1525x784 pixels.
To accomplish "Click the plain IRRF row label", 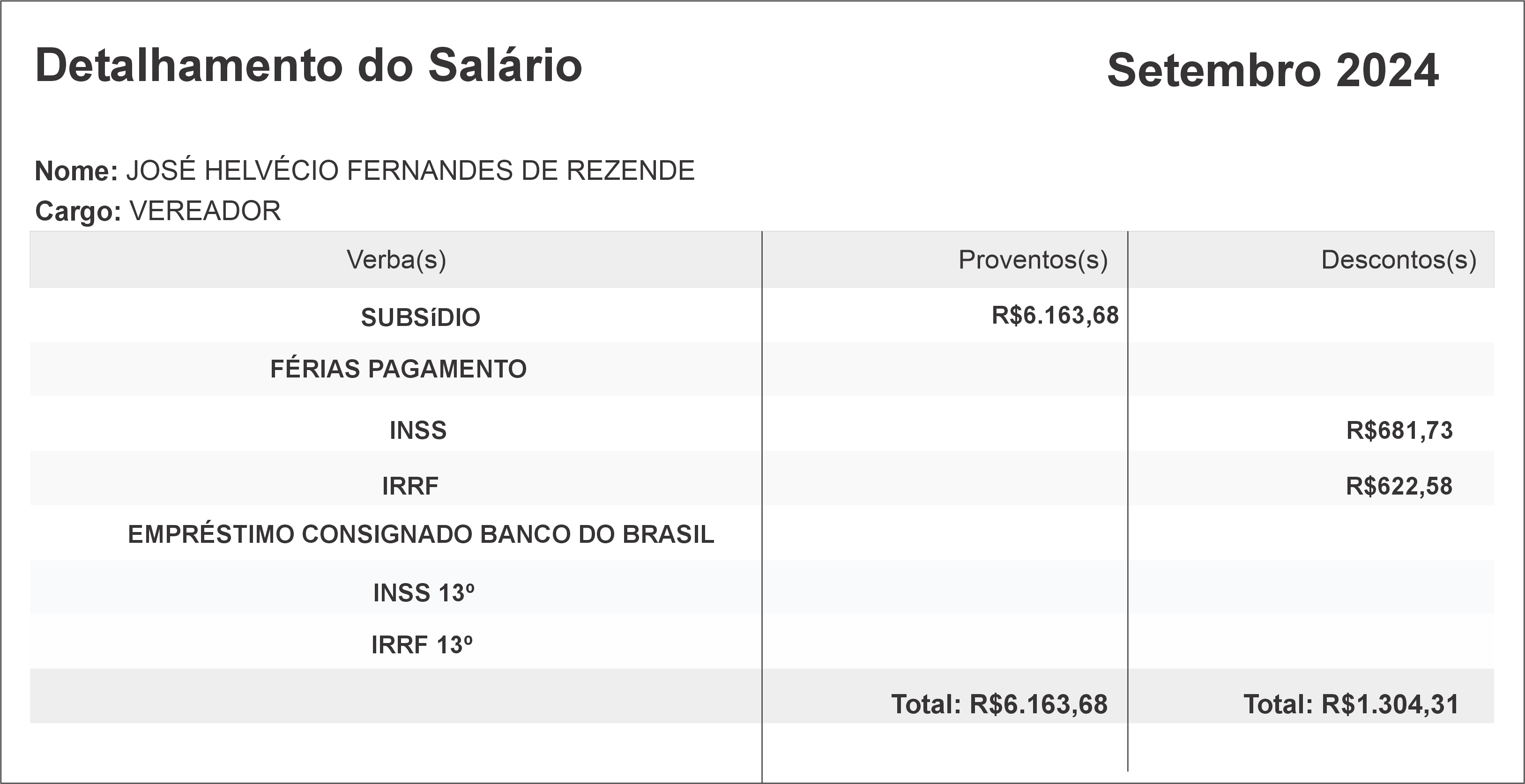I will tap(410, 487).
